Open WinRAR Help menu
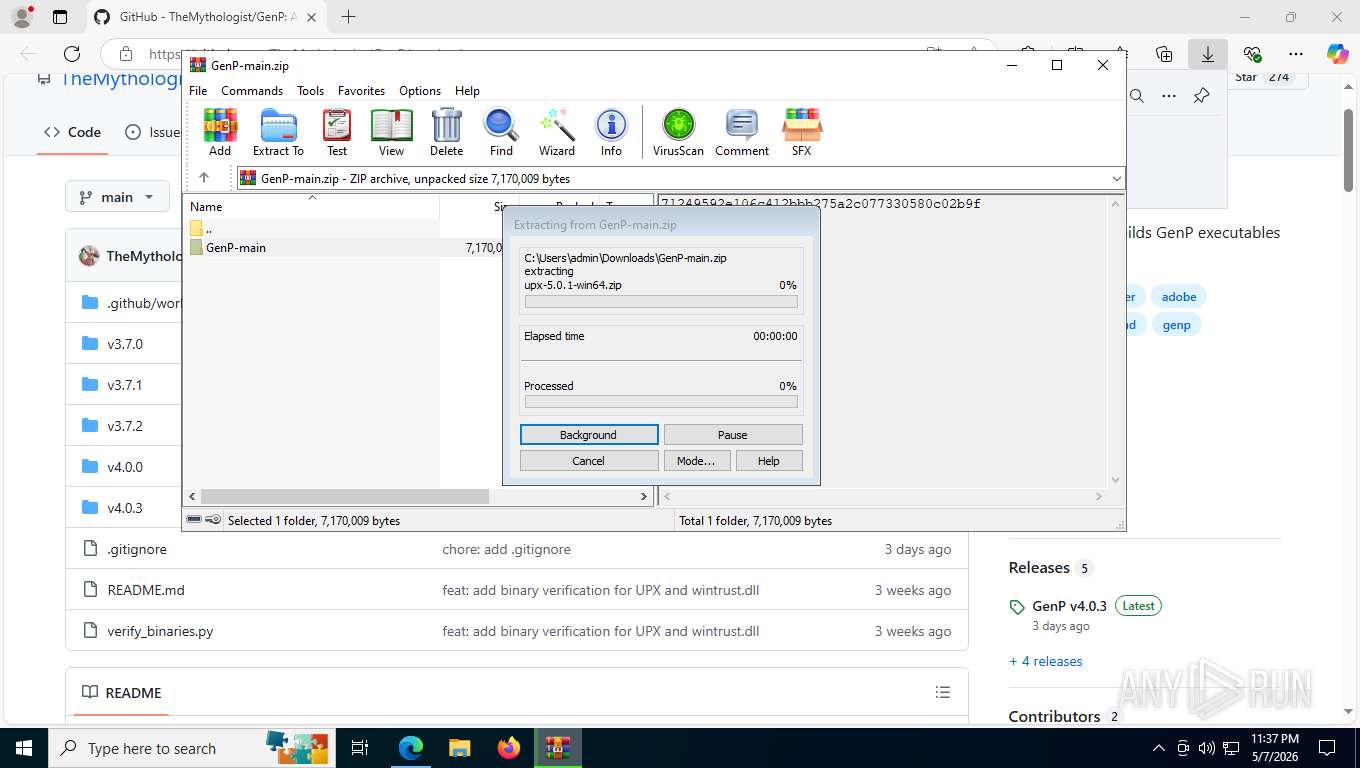The width and height of the screenshot is (1360, 768). click(467, 90)
